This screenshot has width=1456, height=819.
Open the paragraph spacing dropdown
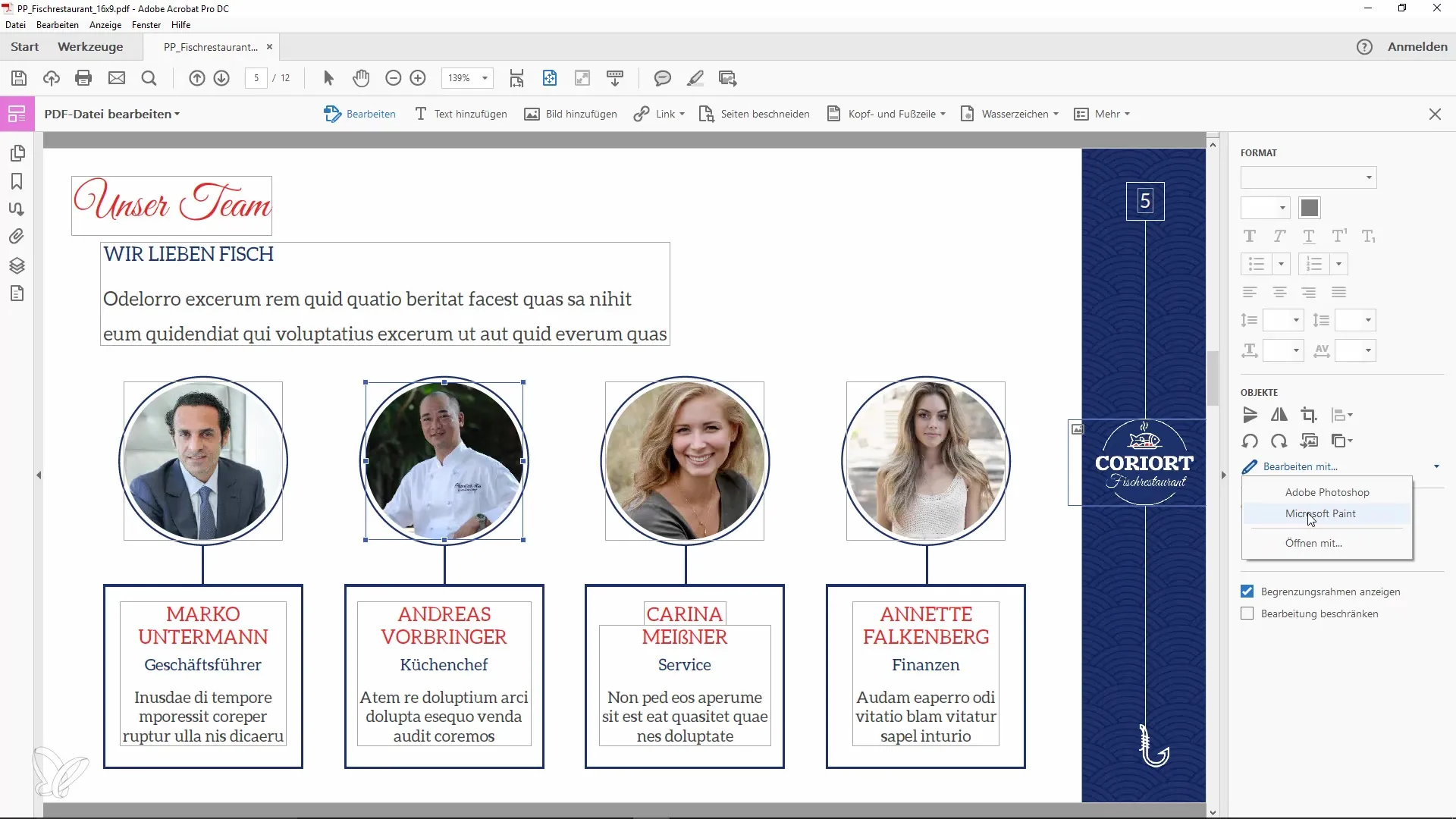pyautogui.click(x=1355, y=320)
